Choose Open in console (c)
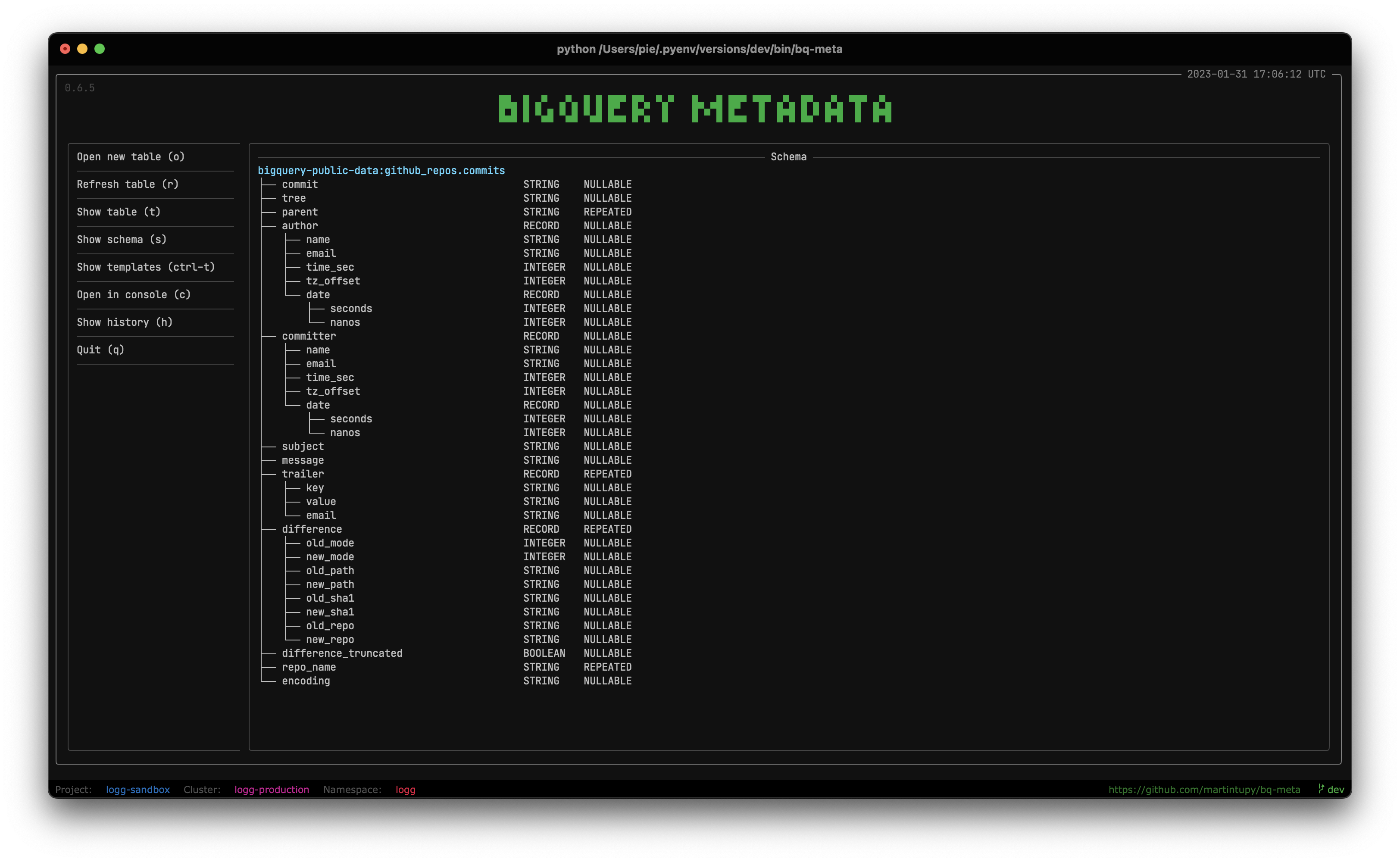This screenshot has width=1400, height=862. click(x=133, y=295)
